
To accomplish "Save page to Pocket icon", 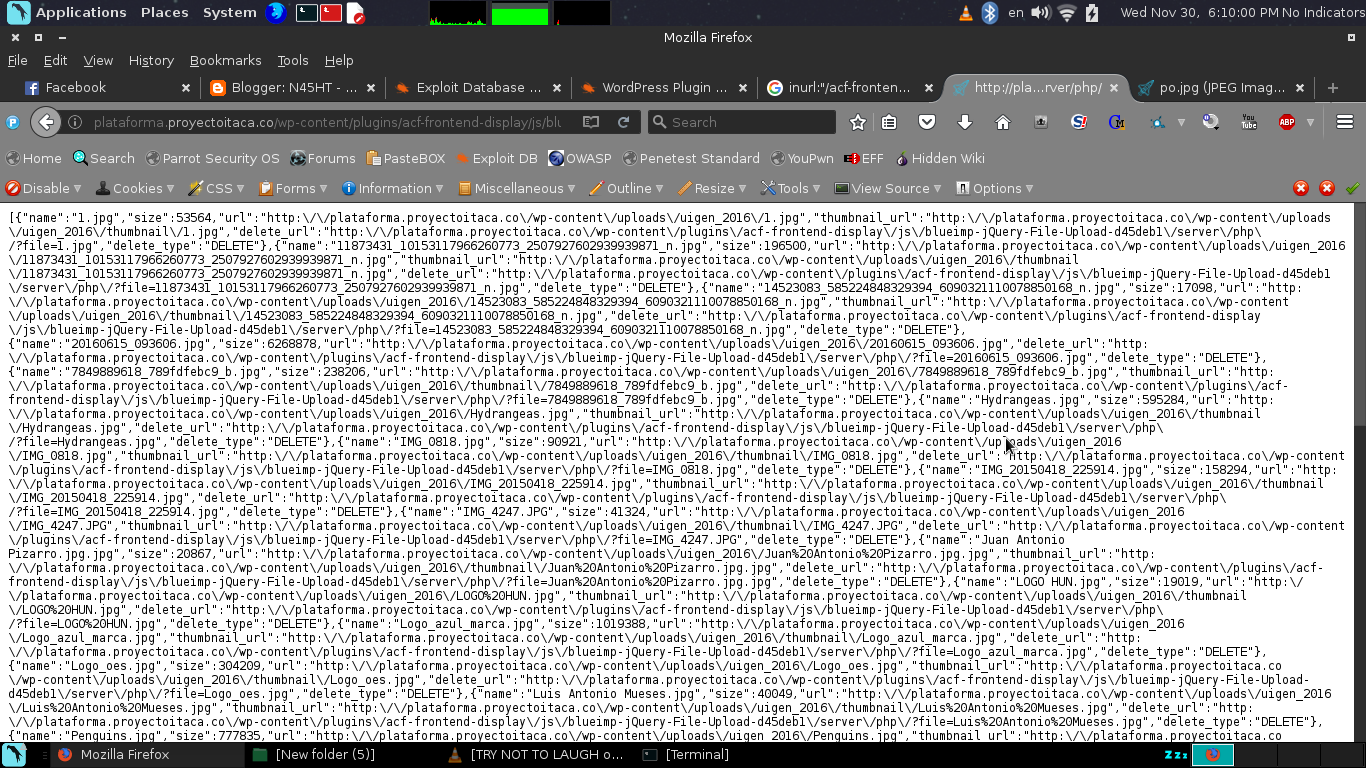I will pos(926,121).
